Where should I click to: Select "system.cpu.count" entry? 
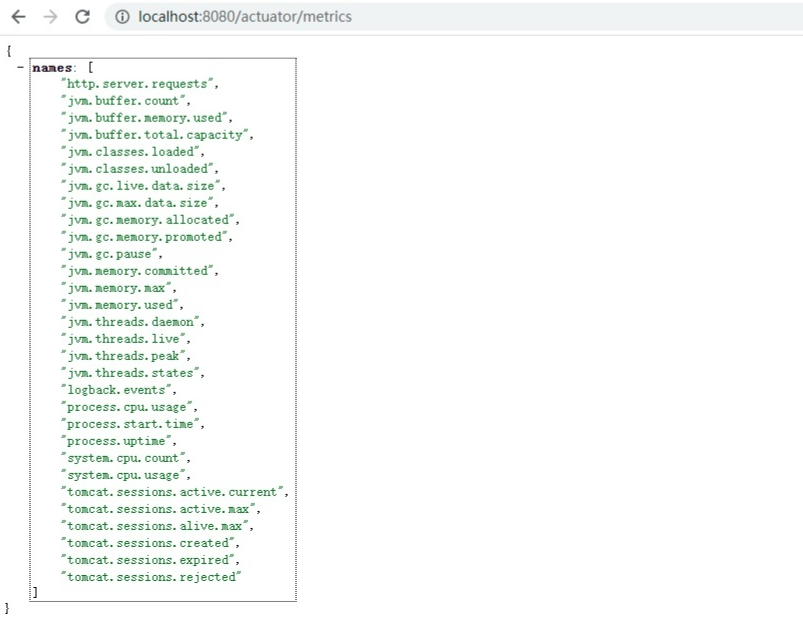(123, 458)
